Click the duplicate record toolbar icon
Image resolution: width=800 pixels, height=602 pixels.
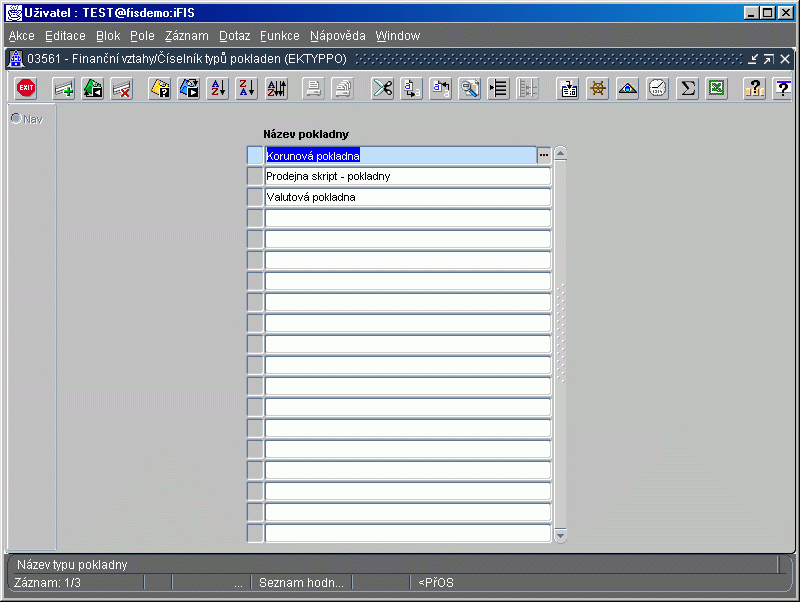[93, 88]
